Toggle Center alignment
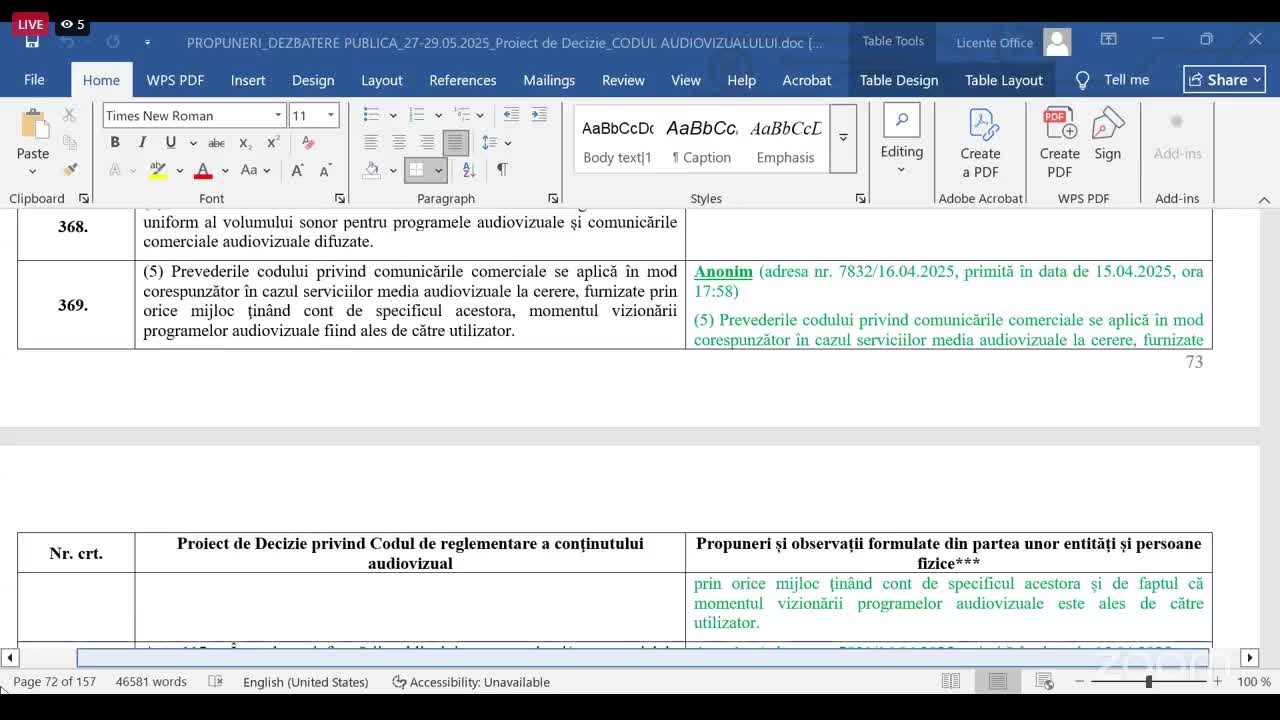The width and height of the screenshot is (1280, 720). pyautogui.click(x=399, y=143)
